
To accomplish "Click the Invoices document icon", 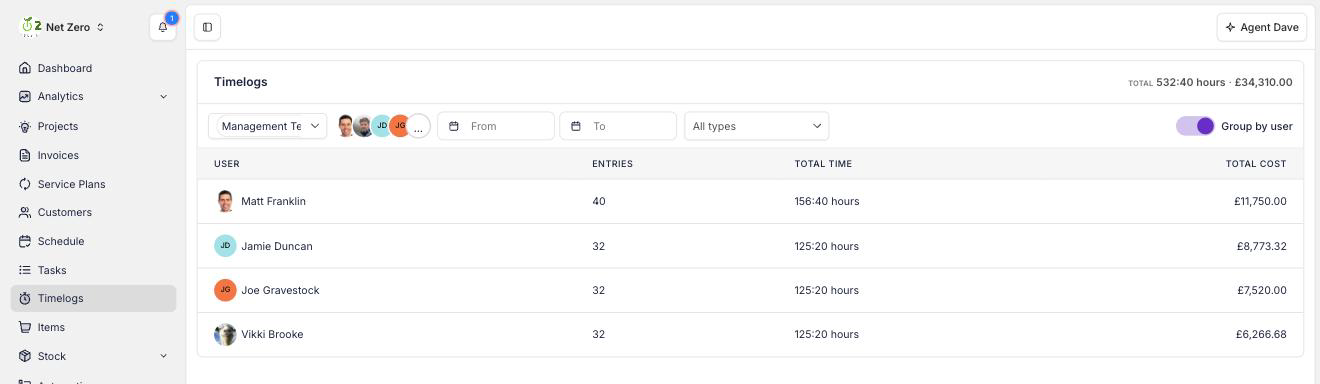I will point(25,155).
